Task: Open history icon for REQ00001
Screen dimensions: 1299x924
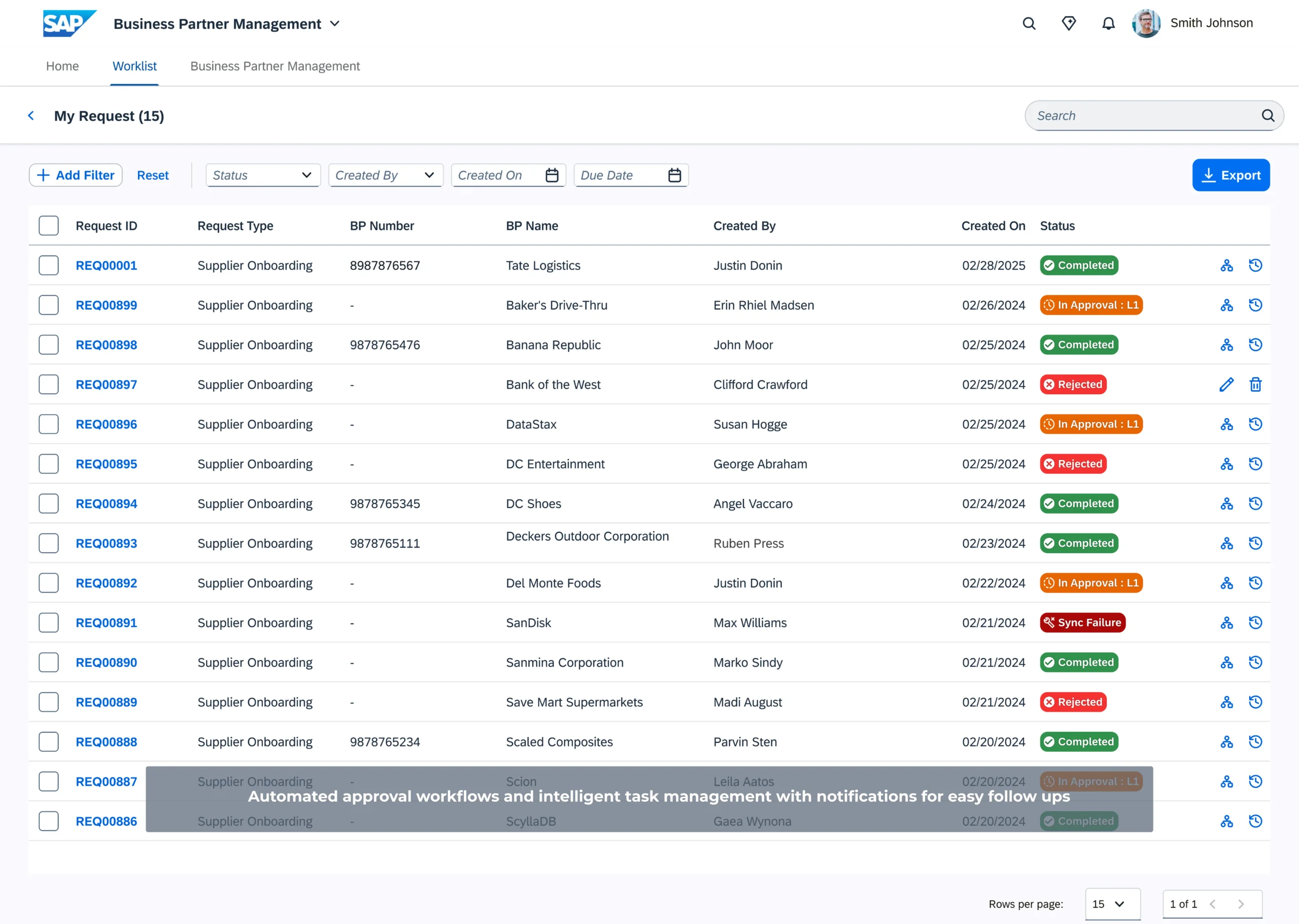Action: point(1256,265)
